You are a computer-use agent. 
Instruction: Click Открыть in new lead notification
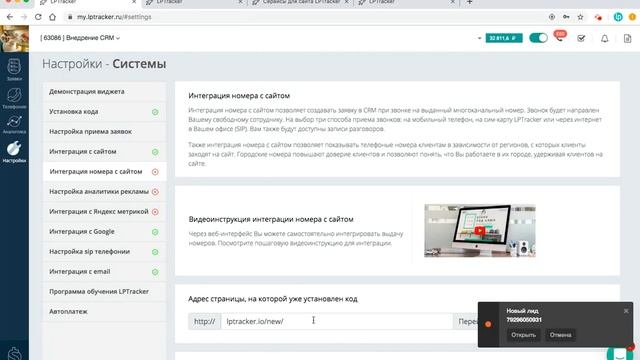click(x=523, y=335)
